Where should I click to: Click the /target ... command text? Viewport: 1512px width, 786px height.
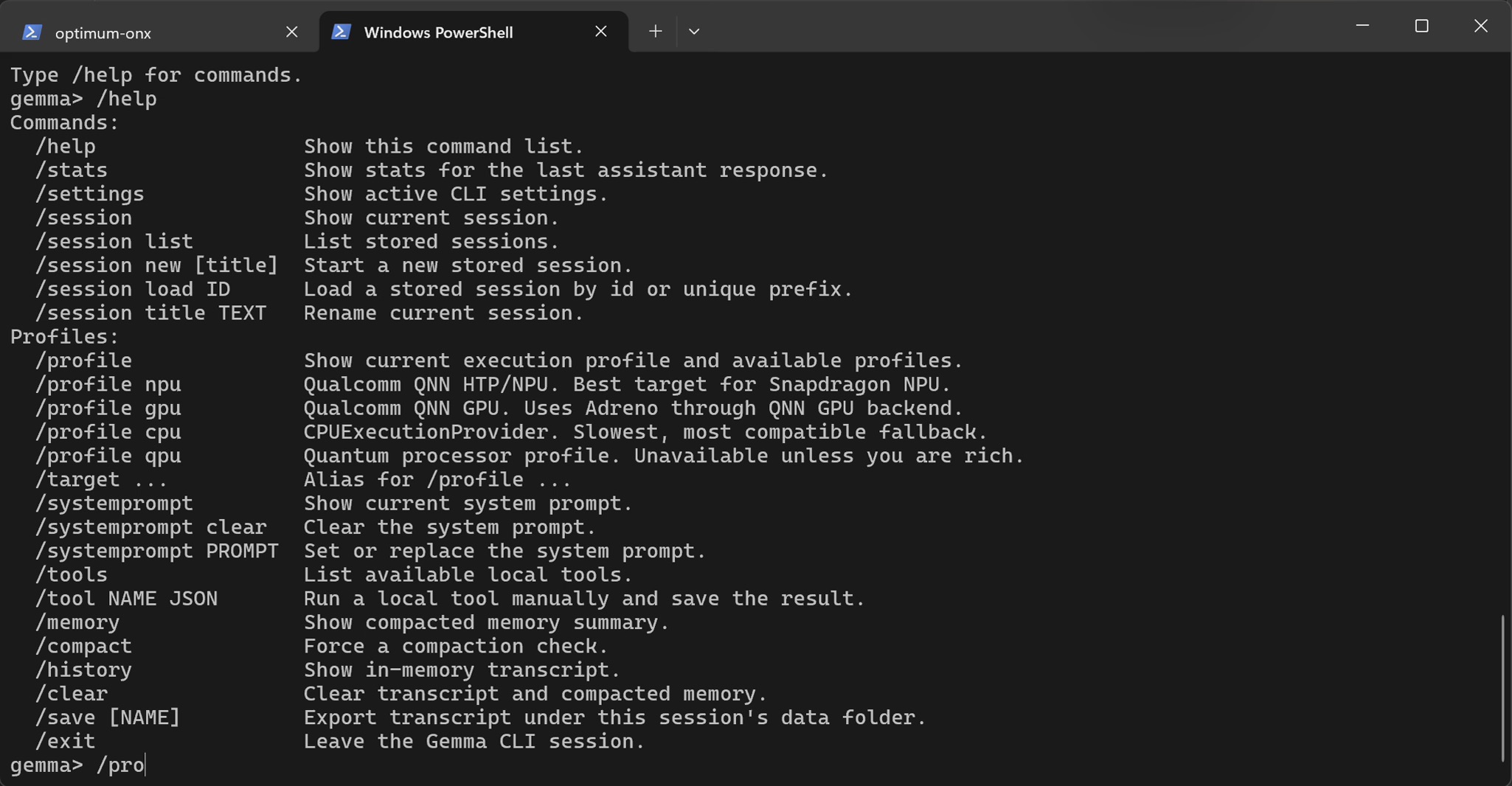(x=101, y=479)
